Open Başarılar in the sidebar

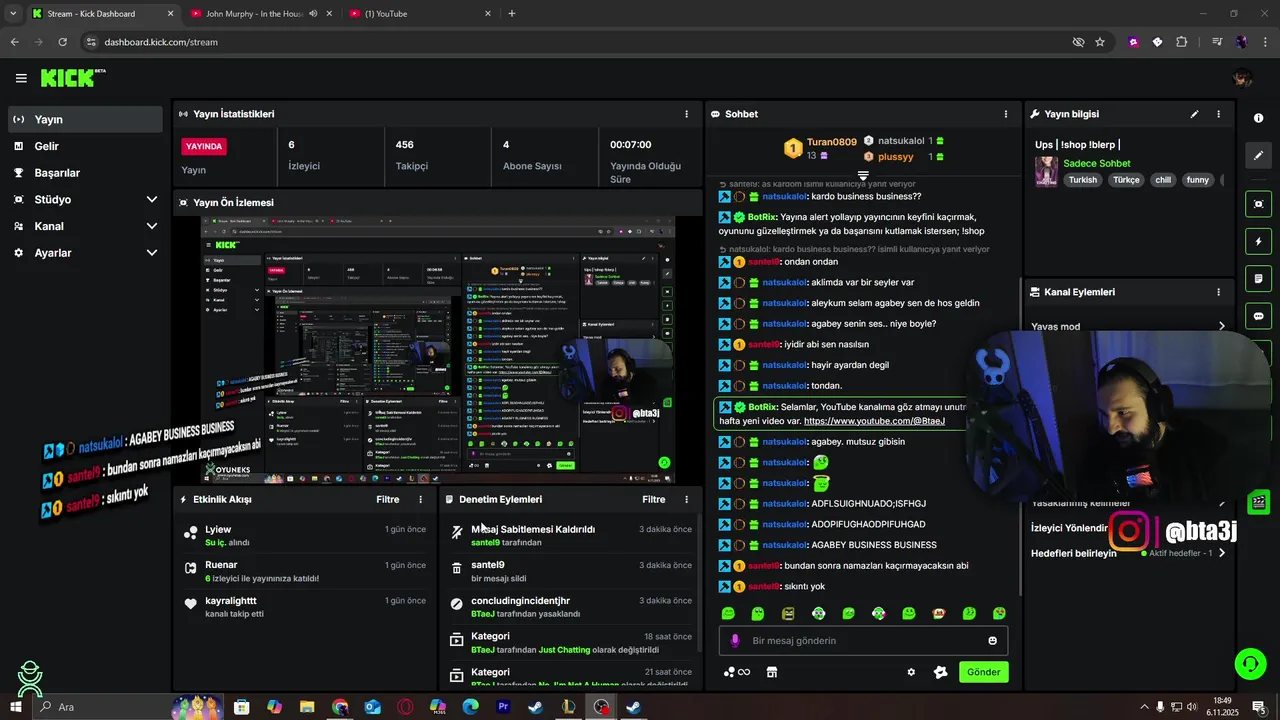(85, 173)
